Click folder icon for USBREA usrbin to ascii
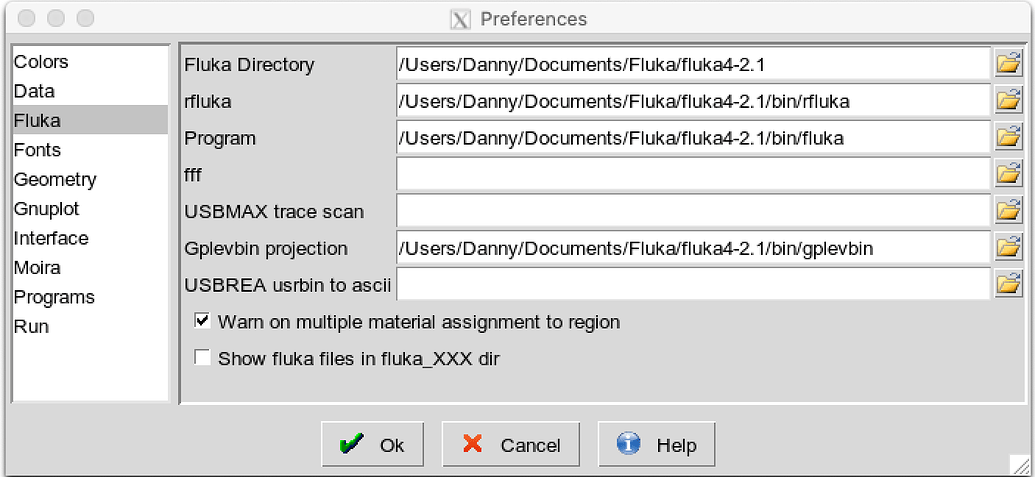Image resolution: width=1035 pixels, height=477 pixels. [x=1007, y=284]
